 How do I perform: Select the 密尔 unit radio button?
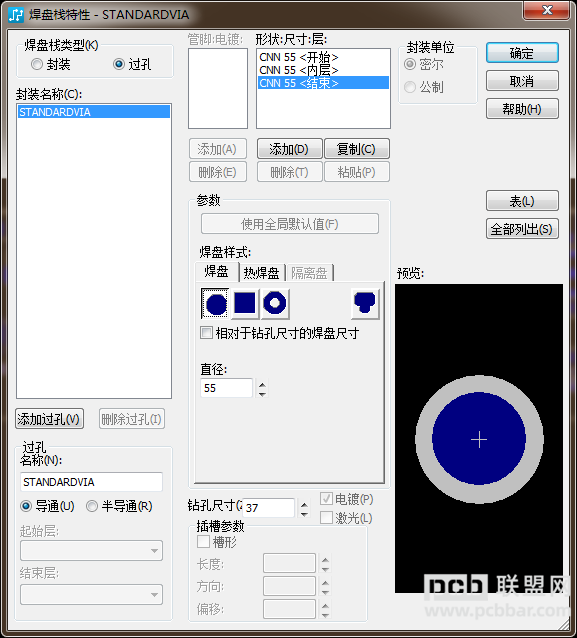[410, 64]
